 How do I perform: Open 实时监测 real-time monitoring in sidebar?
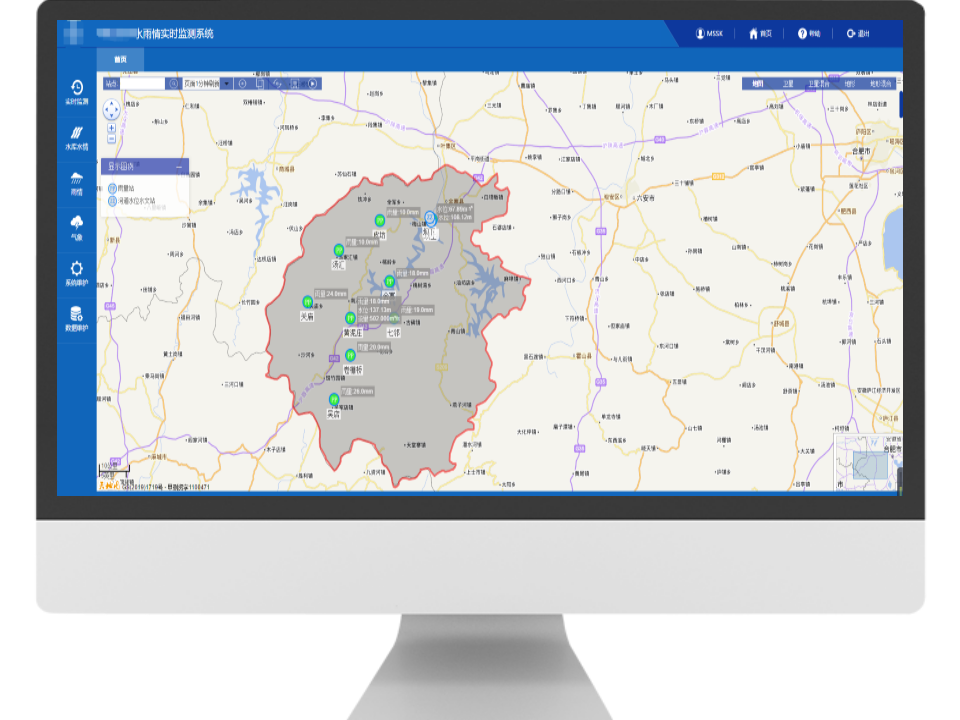pos(77,92)
